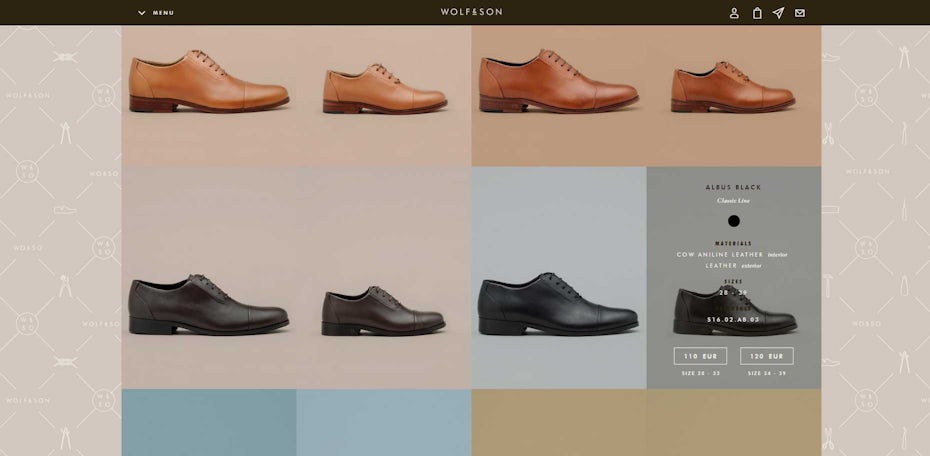The image size is (930, 456).
Task: Open the user account icon
Action: 734,13
